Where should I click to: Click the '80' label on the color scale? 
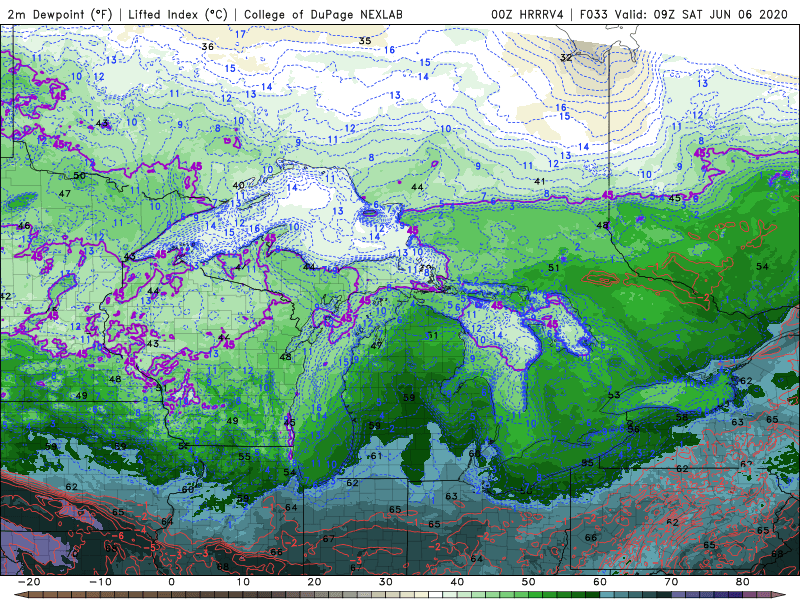coord(743,582)
